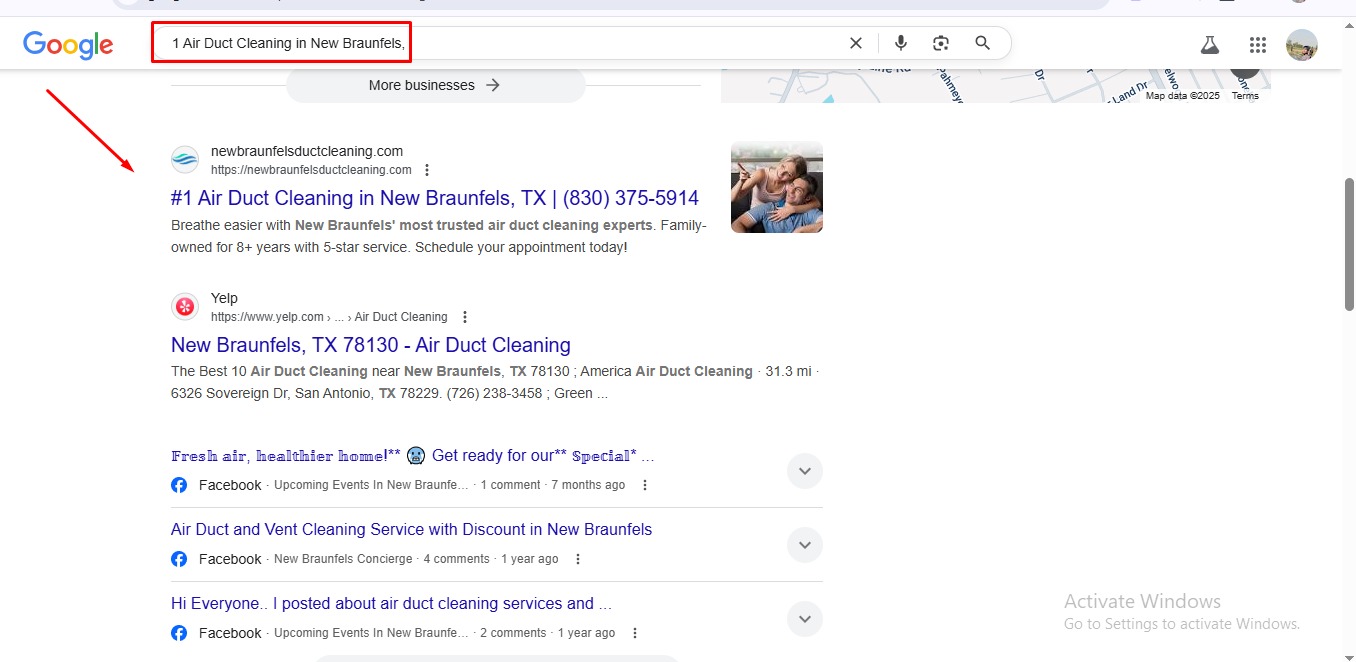The width and height of the screenshot is (1356, 662).
Task: Open options menu for Yelp result
Action: click(x=464, y=317)
